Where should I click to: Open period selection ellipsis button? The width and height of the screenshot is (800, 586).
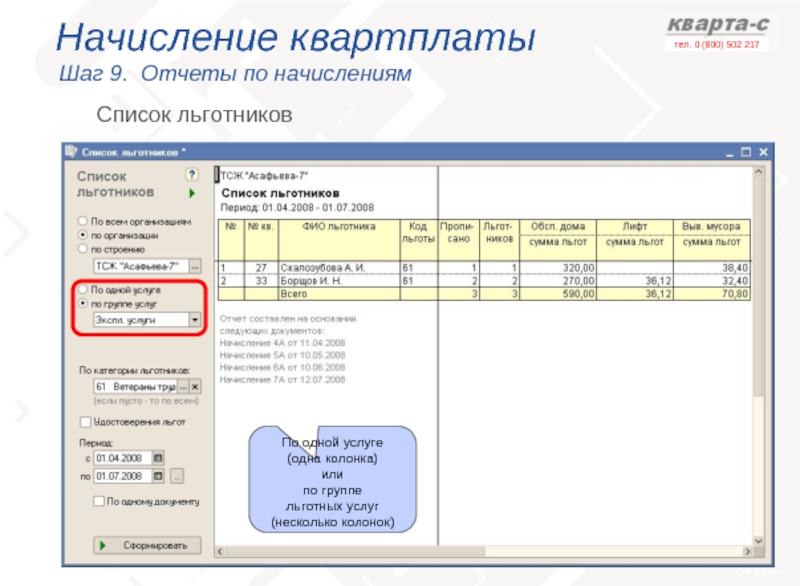(177, 476)
